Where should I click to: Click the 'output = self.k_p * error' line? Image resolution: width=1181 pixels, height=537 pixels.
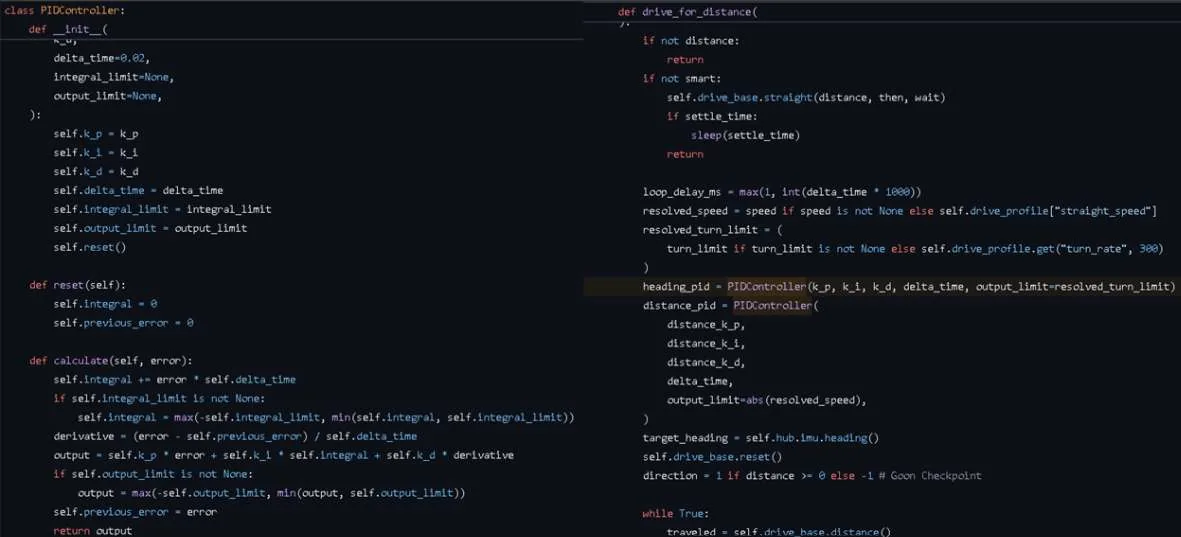click(x=283, y=455)
